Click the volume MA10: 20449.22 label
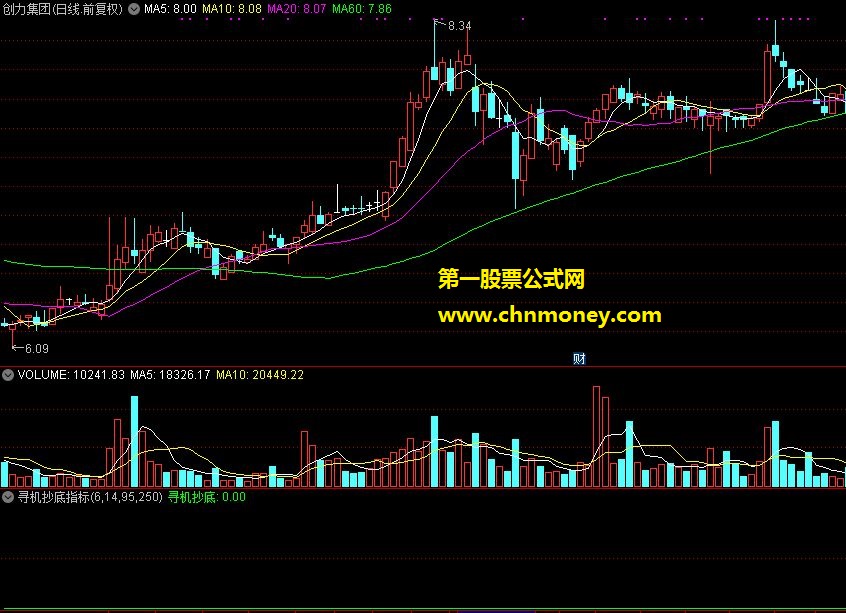The width and height of the screenshot is (846, 613). pos(260,375)
